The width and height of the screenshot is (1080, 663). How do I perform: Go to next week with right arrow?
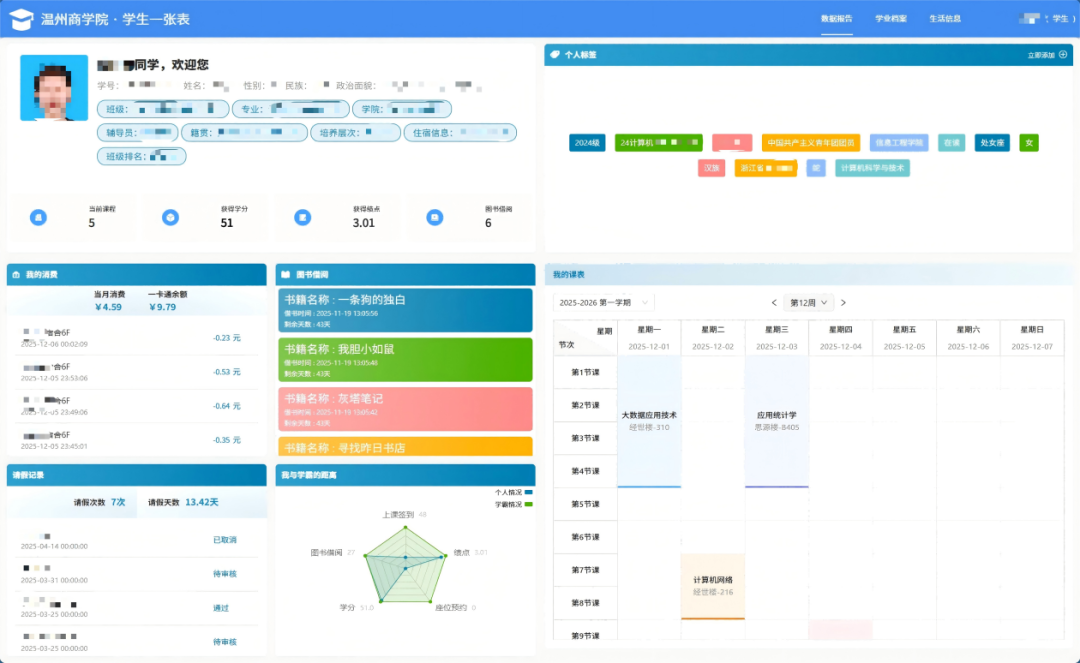click(843, 302)
